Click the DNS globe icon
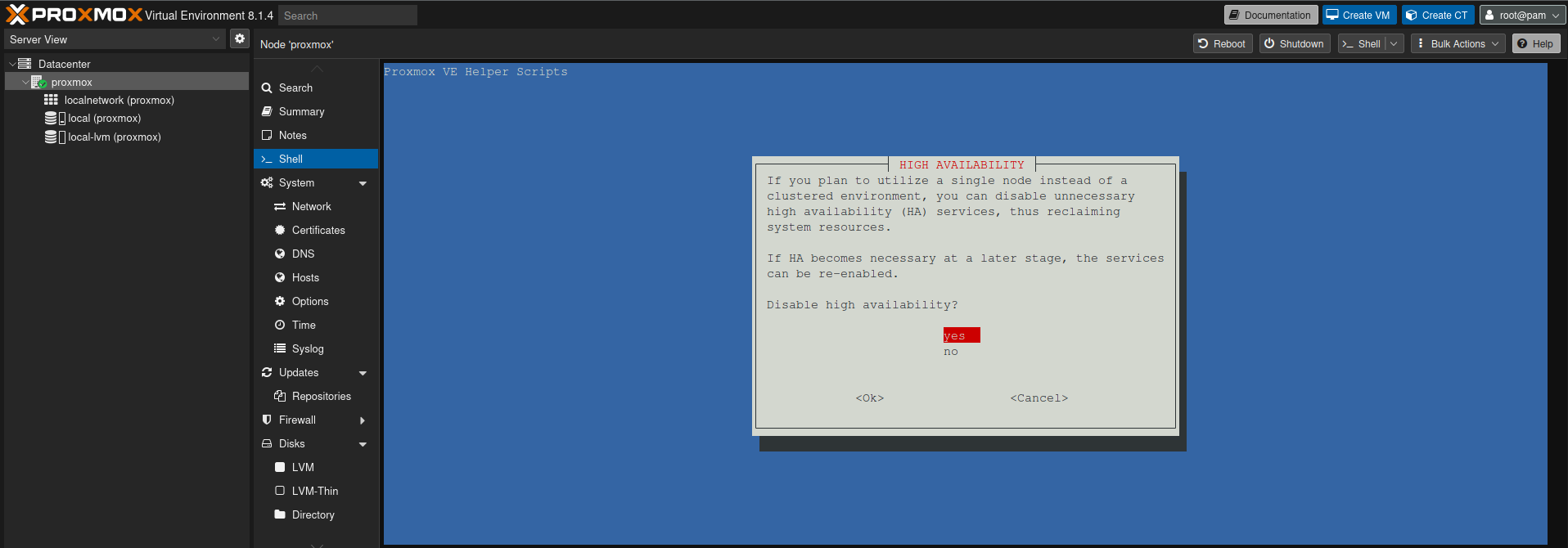Image resolution: width=1568 pixels, height=548 pixels. coord(280,254)
